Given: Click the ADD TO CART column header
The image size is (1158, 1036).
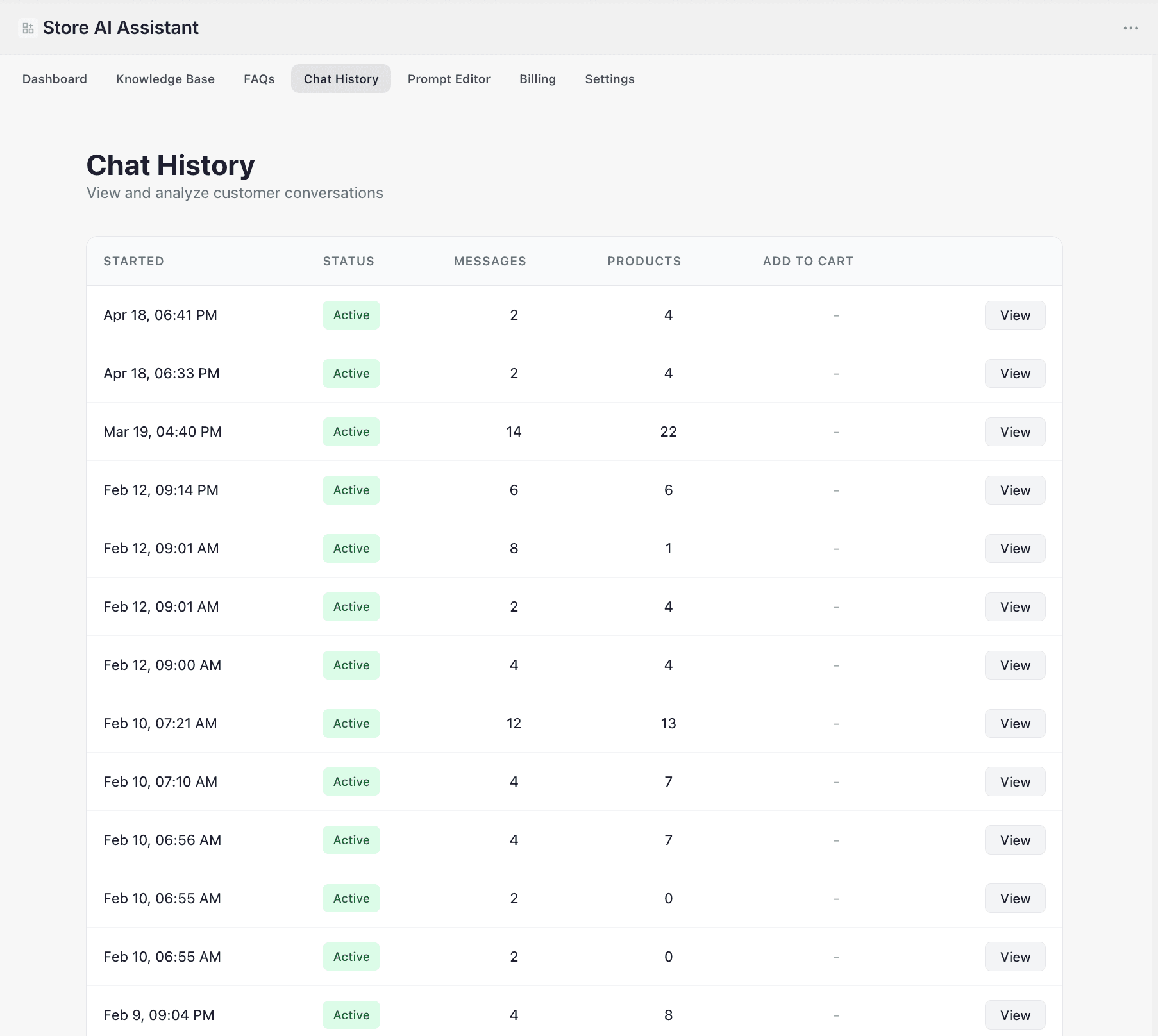Looking at the screenshot, I should point(808,261).
